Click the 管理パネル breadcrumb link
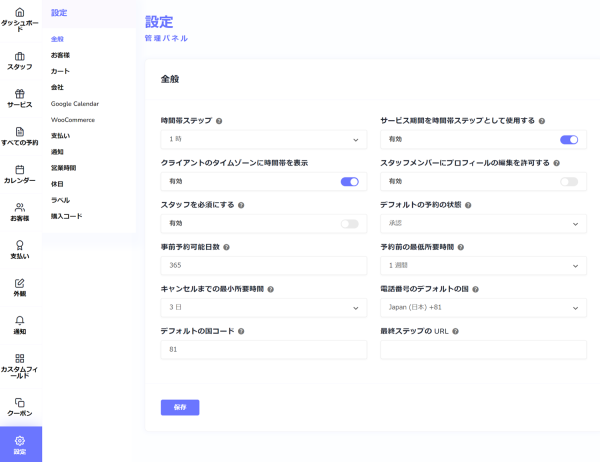Viewport: 600px width, 462px height. [166, 38]
